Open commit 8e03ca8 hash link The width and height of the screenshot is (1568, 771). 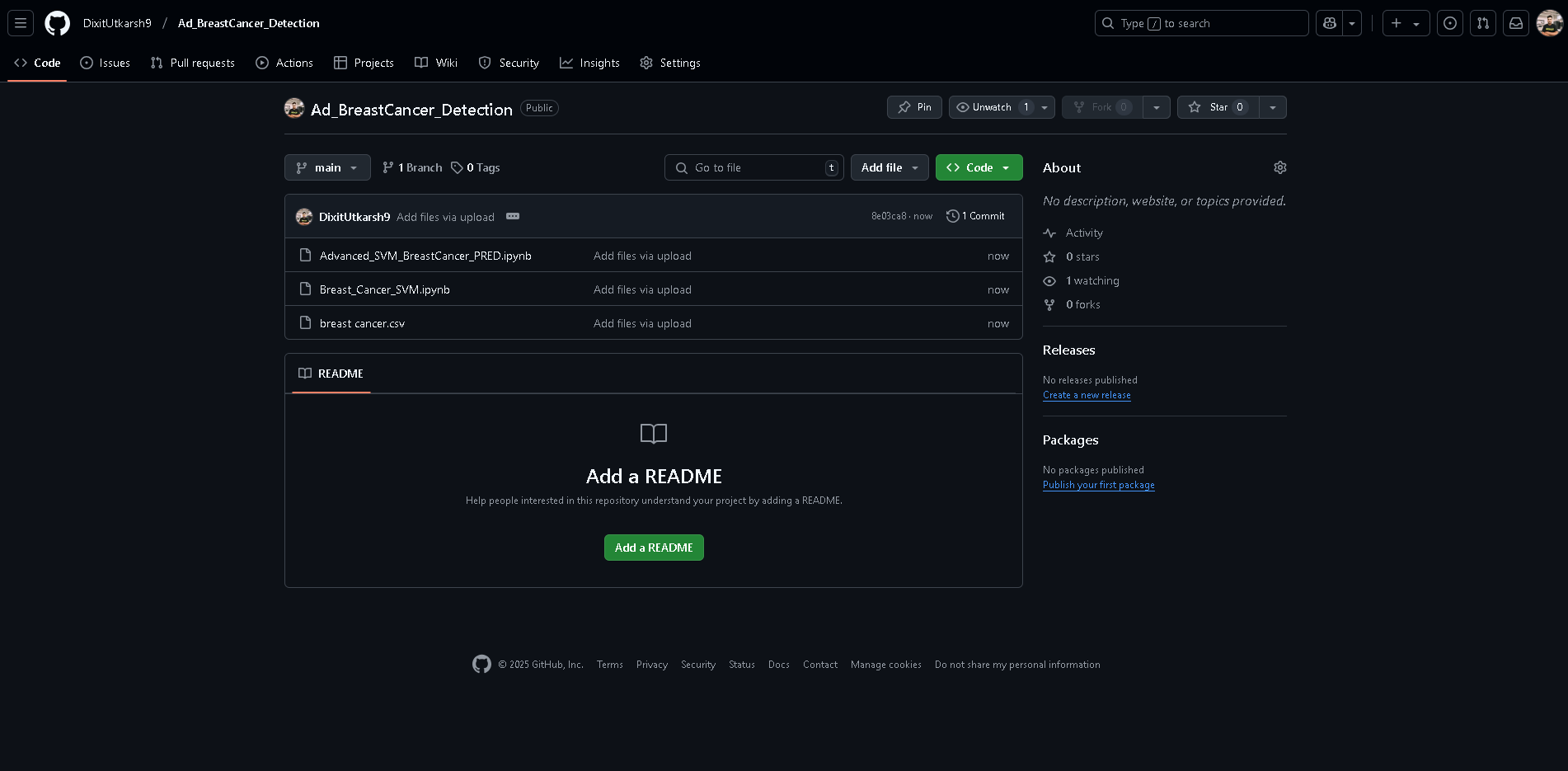point(889,216)
